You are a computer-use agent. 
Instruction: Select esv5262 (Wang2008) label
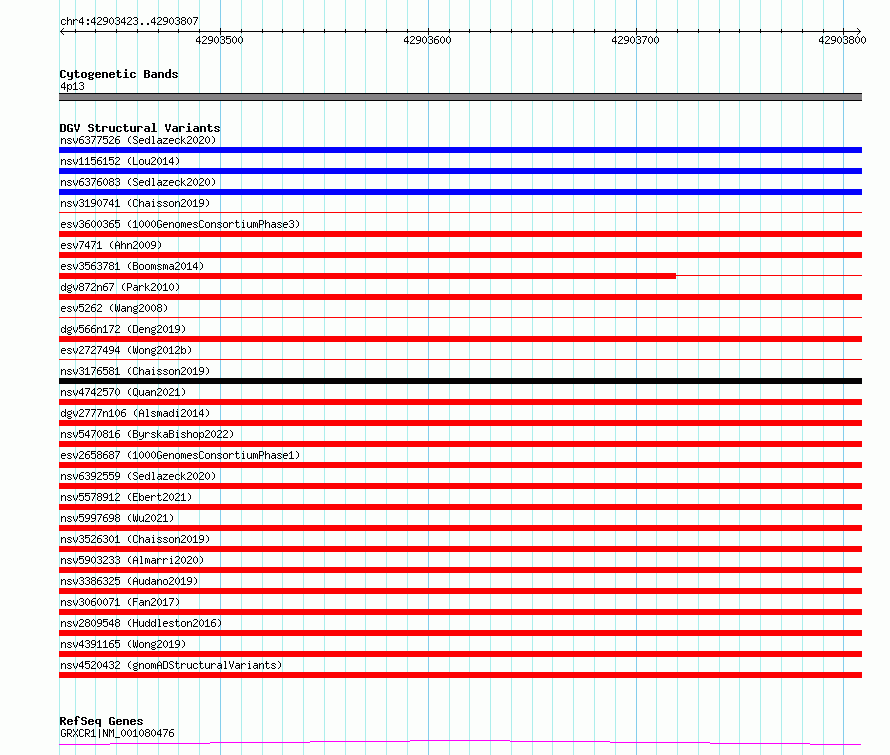pyautogui.click(x=114, y=308)
